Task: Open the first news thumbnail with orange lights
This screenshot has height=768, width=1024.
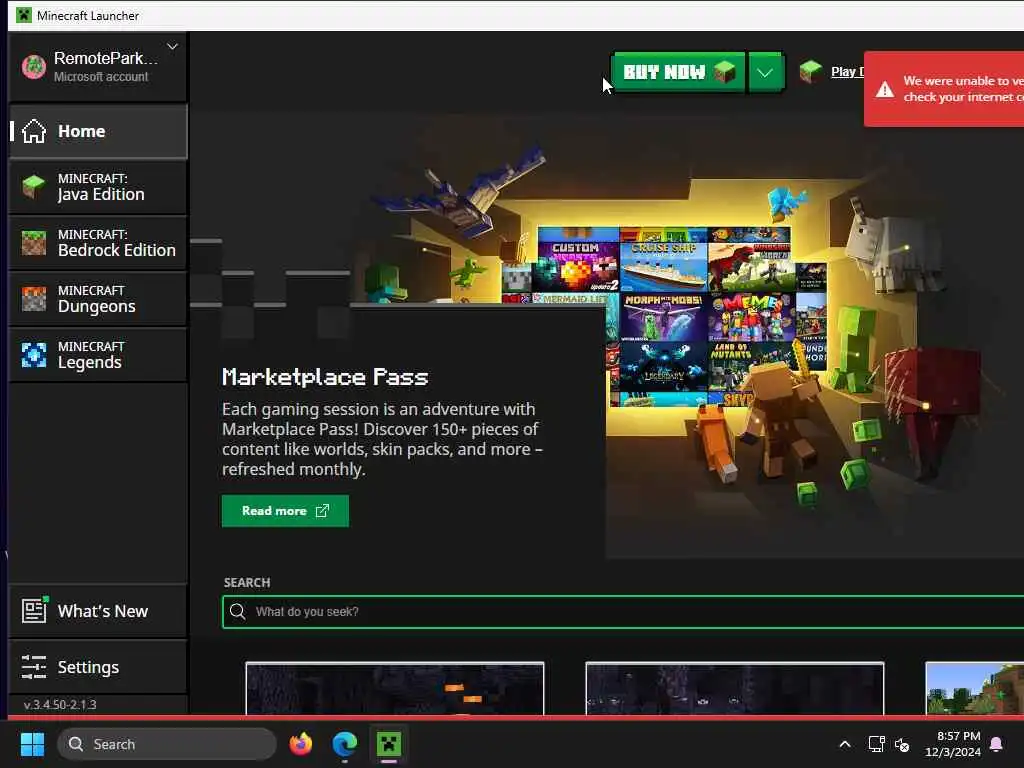Action: coord(395,689)
